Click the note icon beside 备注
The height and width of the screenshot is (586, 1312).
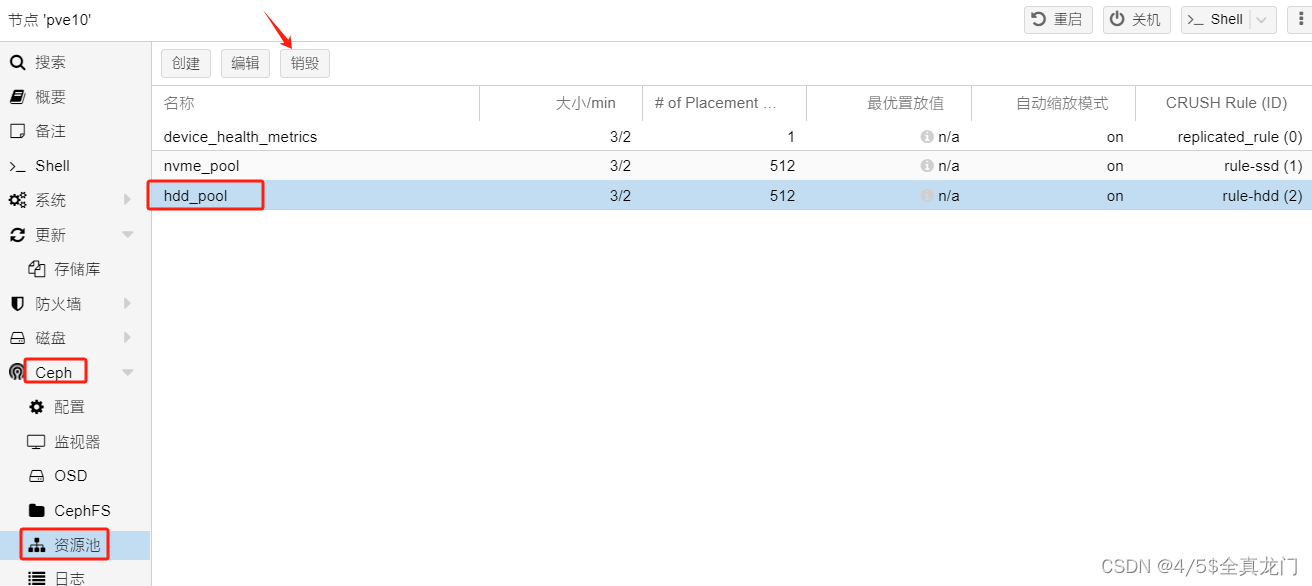pyautogui.click(x=17, y=131)
